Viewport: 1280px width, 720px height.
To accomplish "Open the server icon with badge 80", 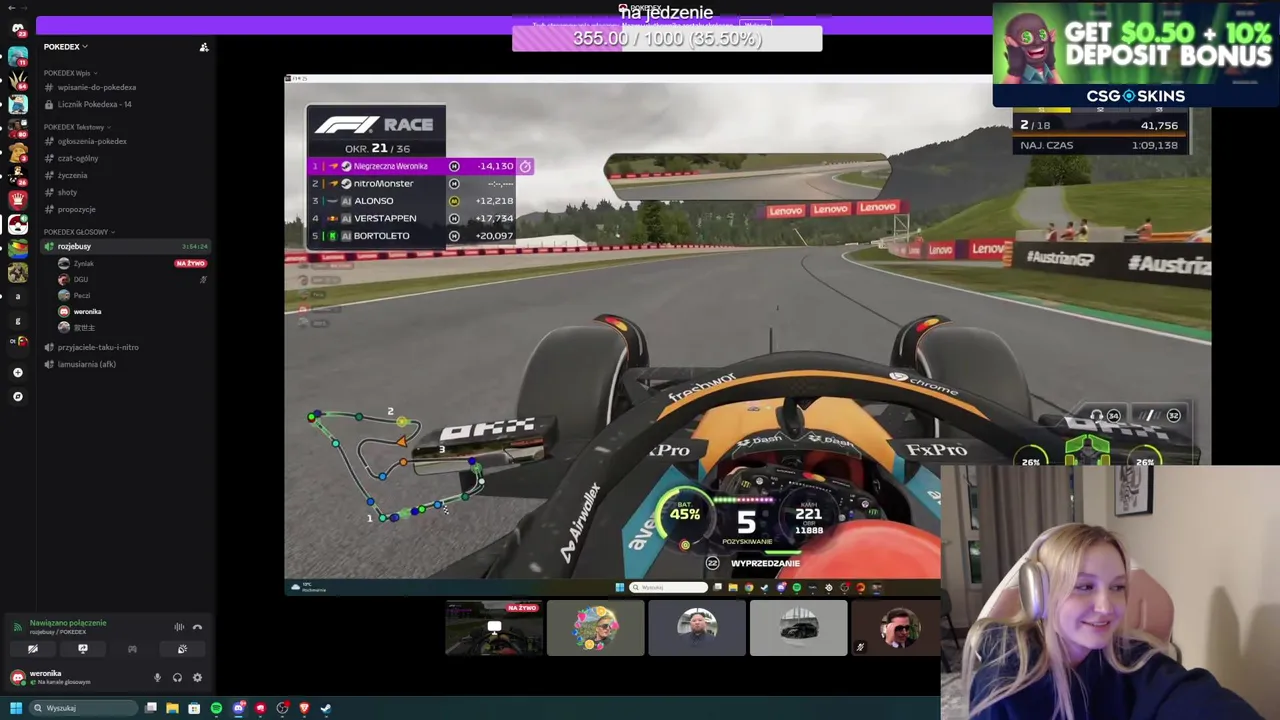I will 18,128.
